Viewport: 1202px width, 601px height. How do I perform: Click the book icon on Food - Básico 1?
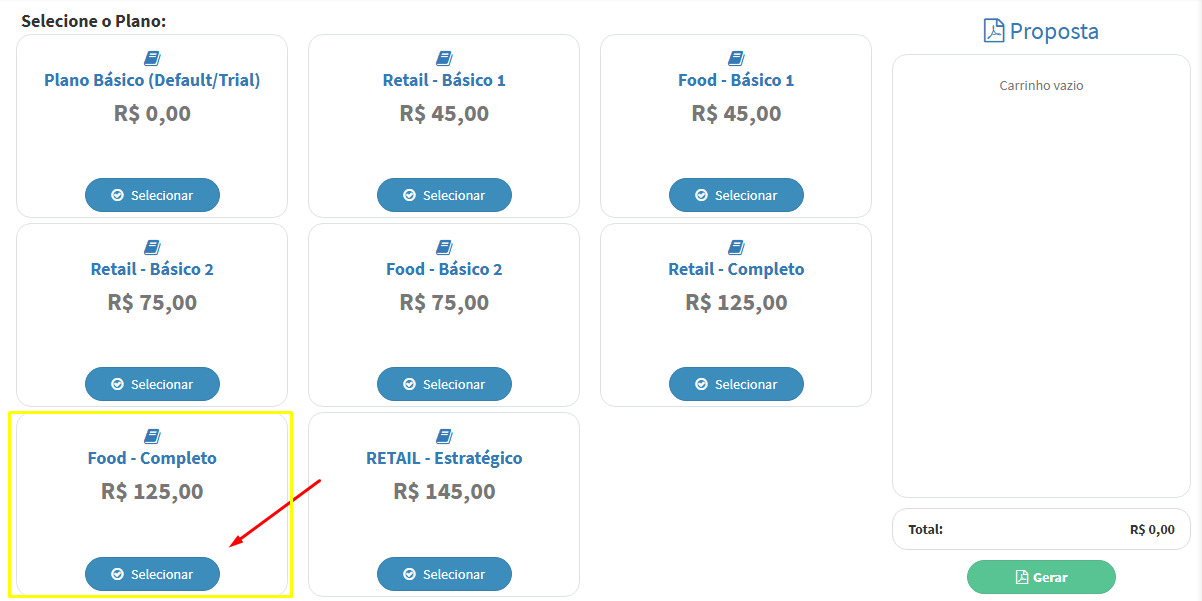[x=736, y=58]
